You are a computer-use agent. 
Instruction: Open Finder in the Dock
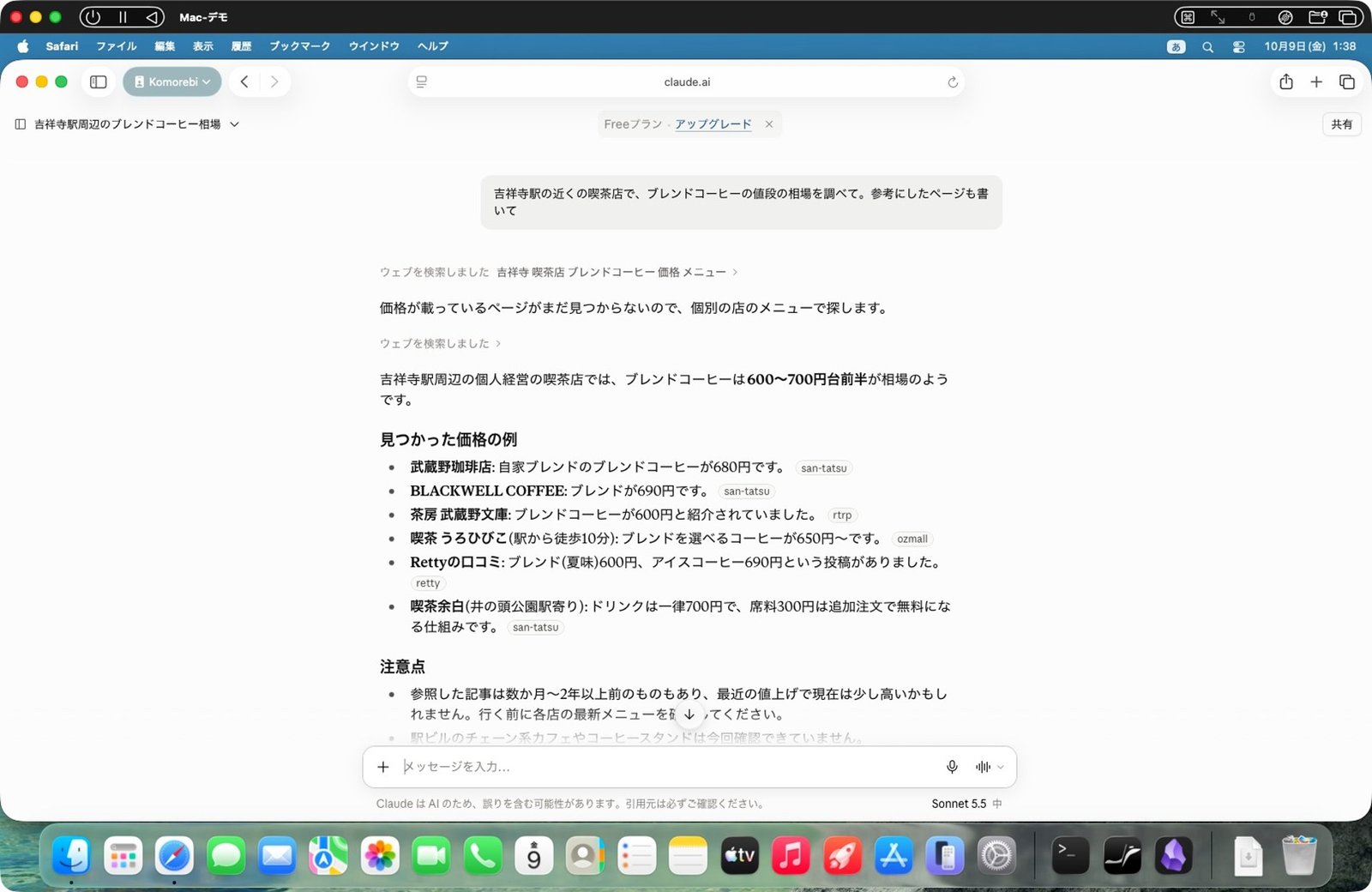[x=71, y=855]
